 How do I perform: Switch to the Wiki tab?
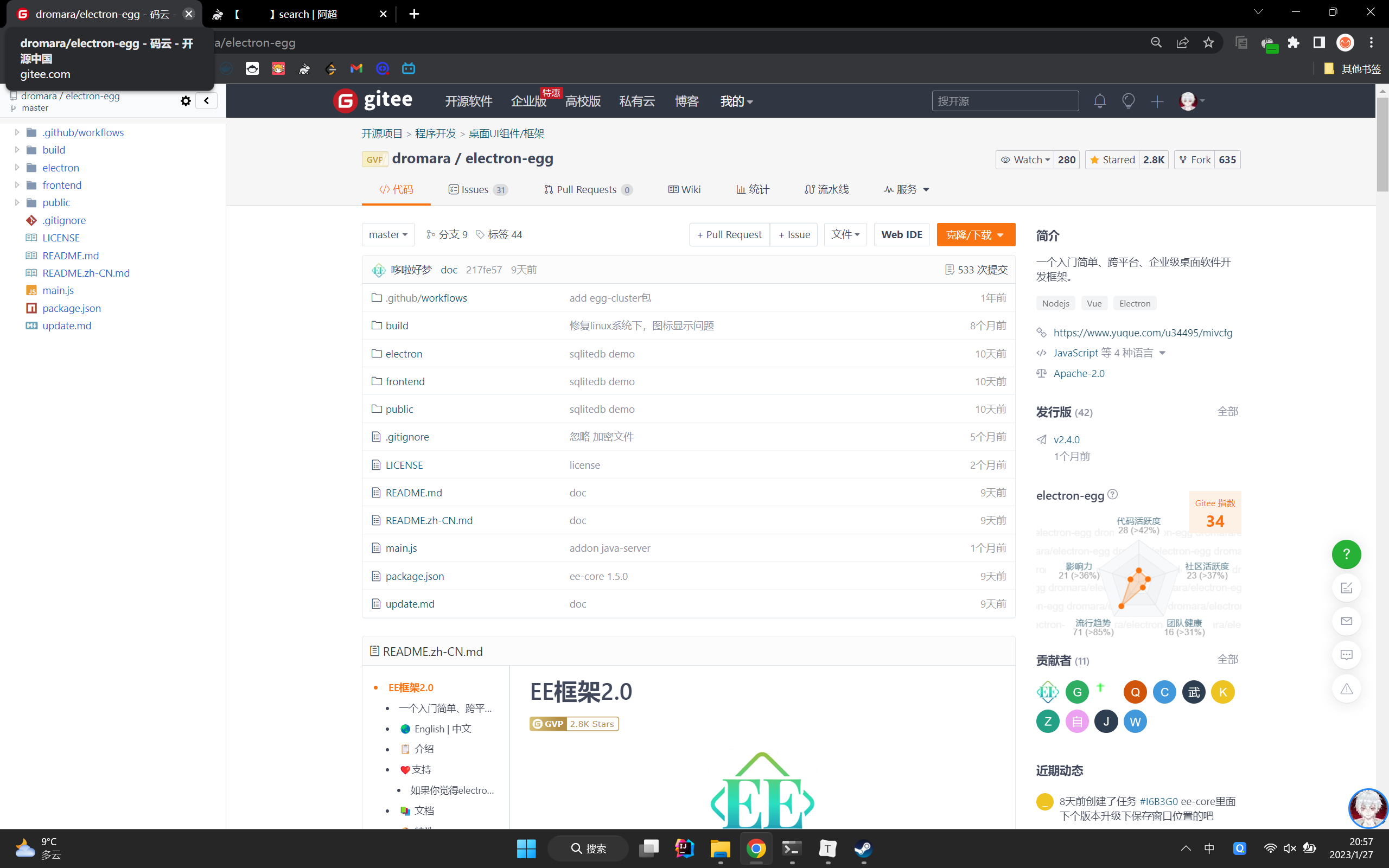(684, 189)
